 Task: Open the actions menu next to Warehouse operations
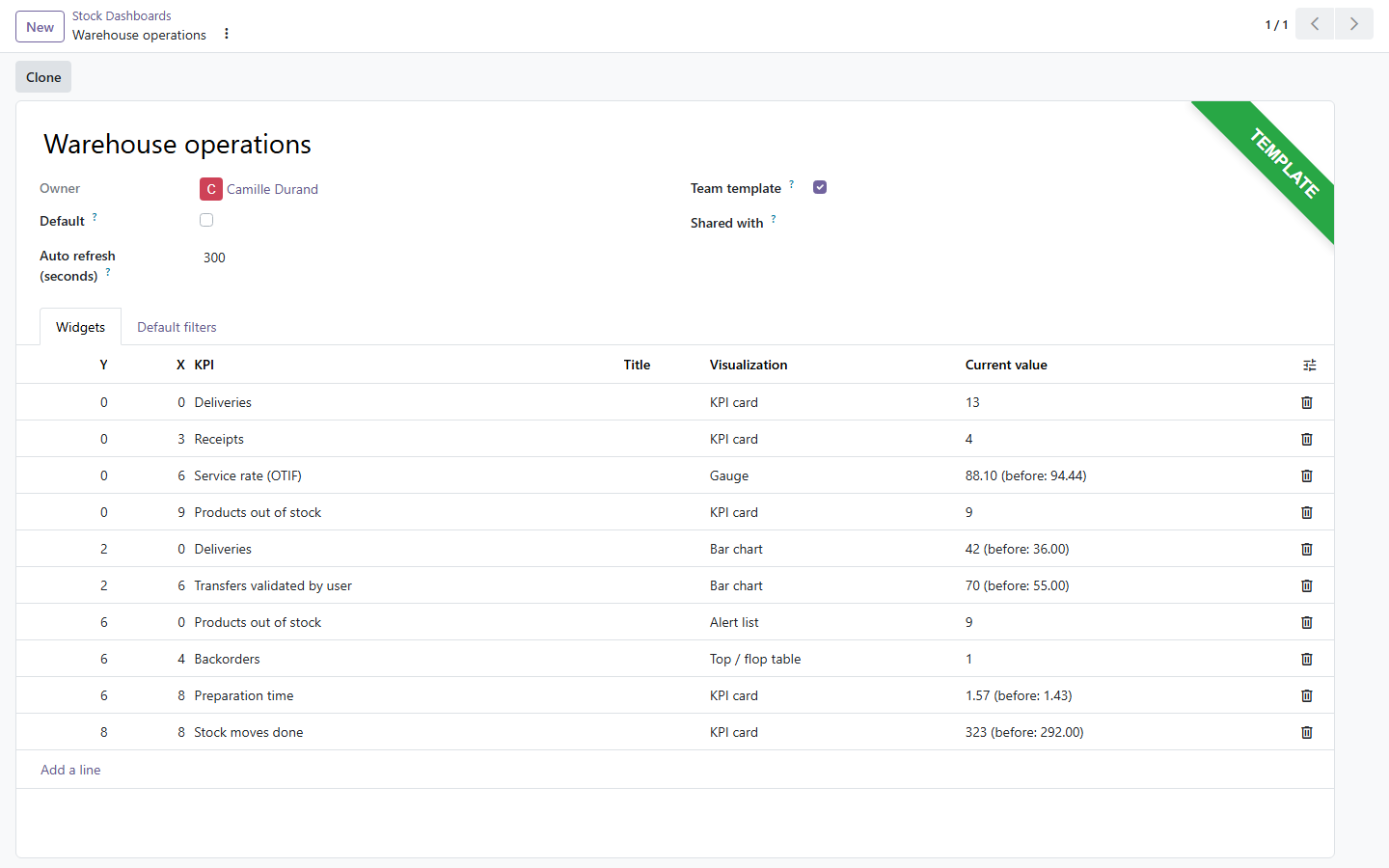[227, 34]
